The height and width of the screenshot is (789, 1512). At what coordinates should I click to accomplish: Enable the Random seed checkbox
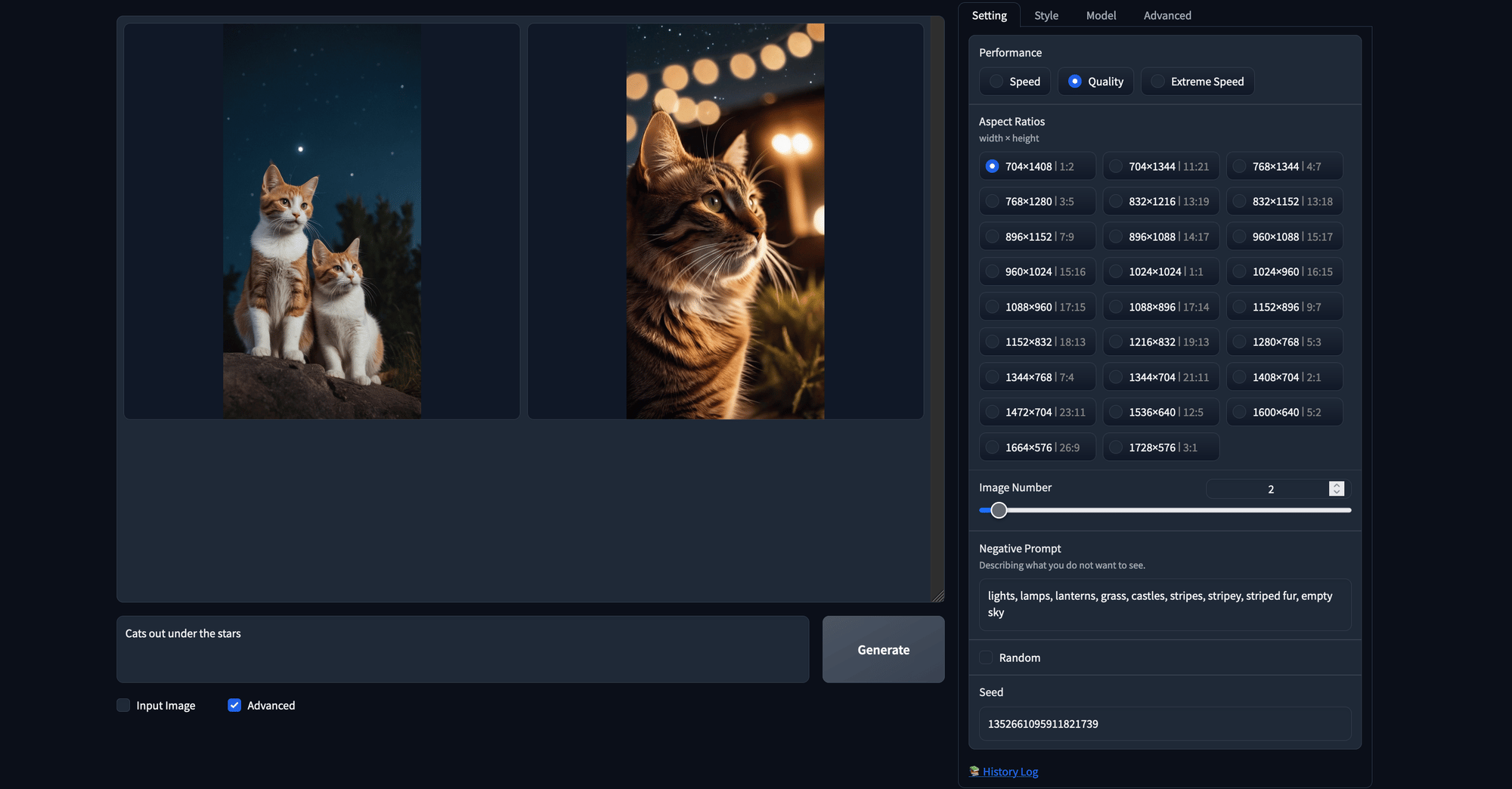tap(986, 657)
